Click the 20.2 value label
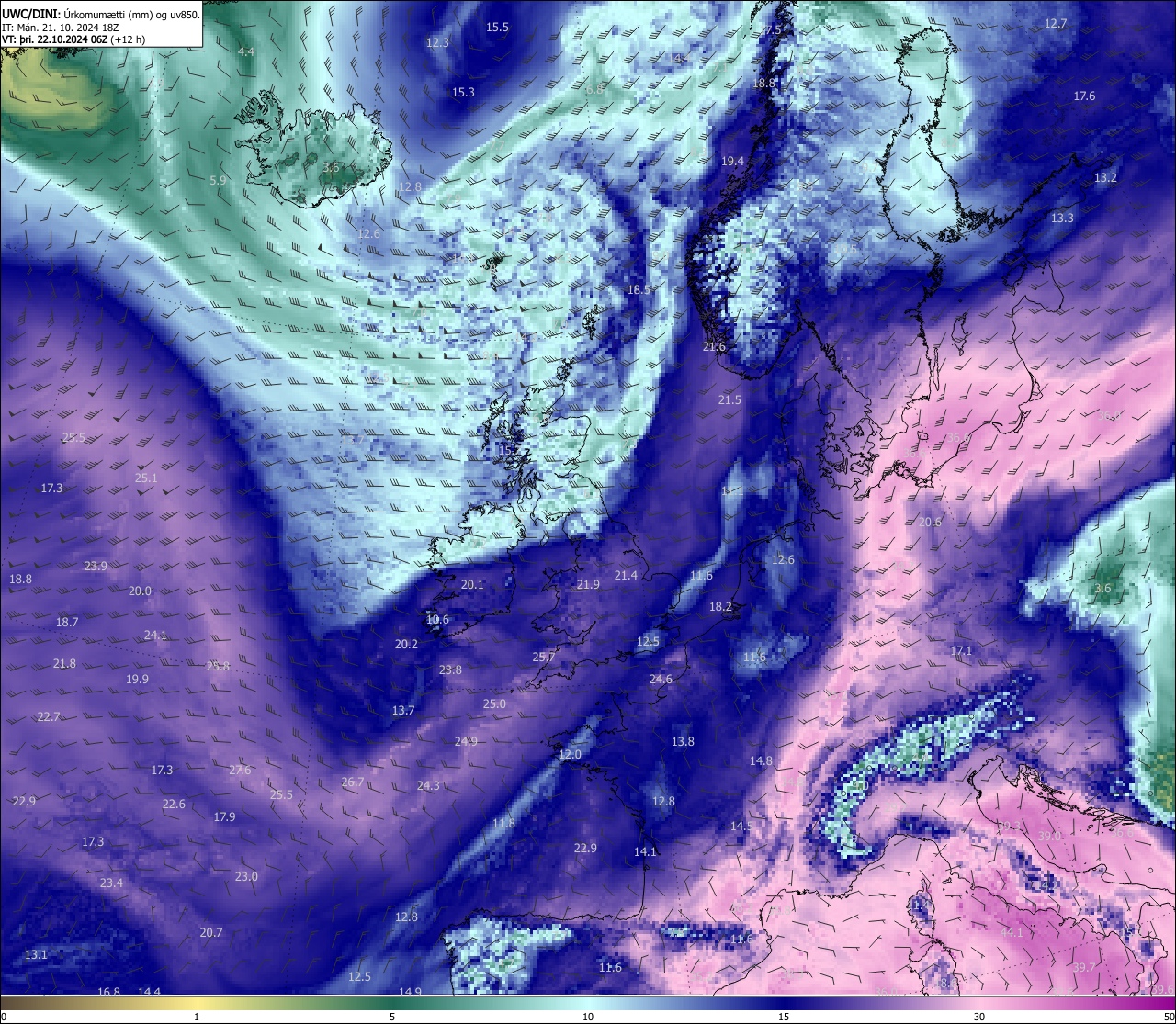The height and width of the screenshot is (1024, 1176). tap(406, 644)
